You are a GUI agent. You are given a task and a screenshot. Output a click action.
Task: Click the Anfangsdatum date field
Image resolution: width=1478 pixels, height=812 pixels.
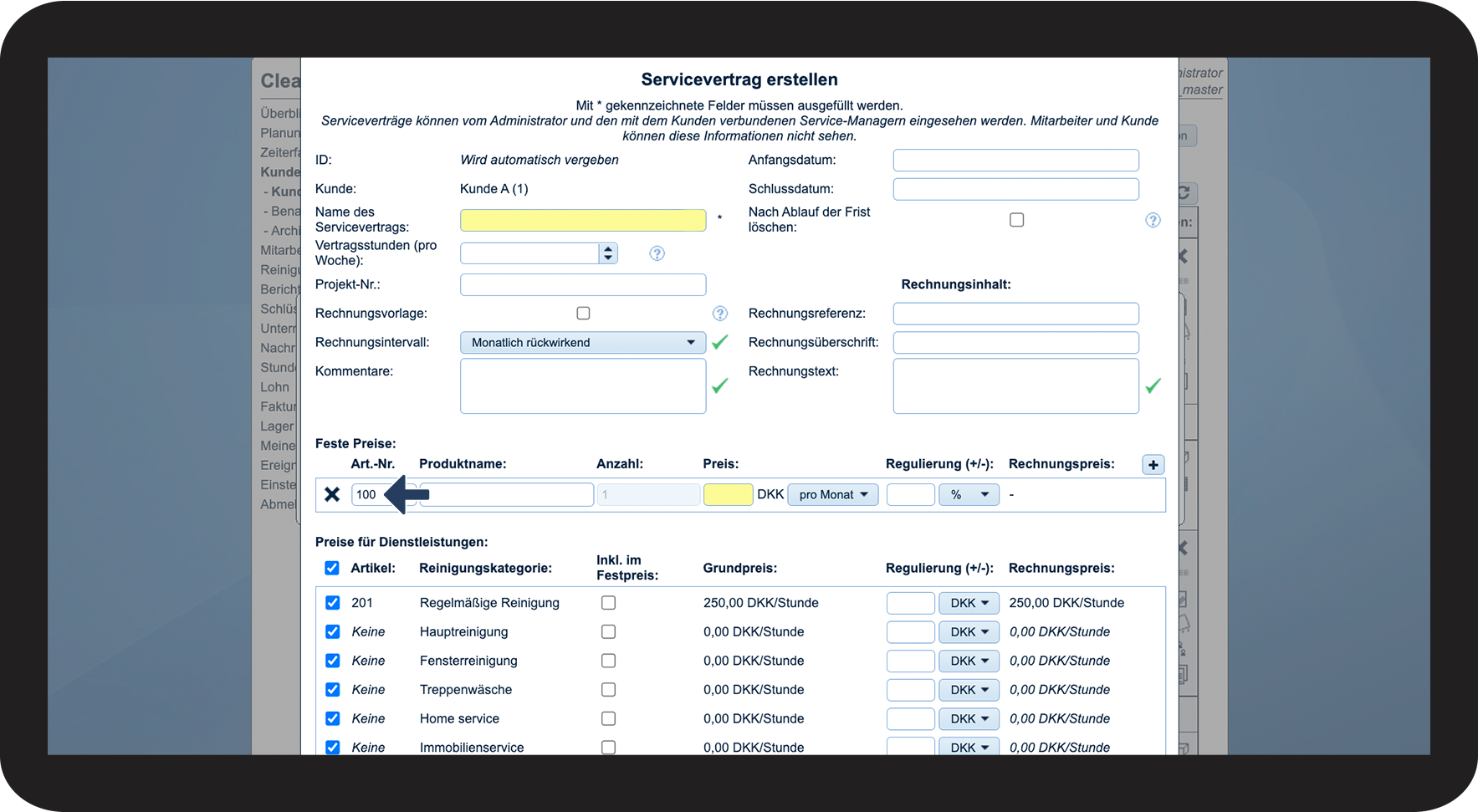1015,160
